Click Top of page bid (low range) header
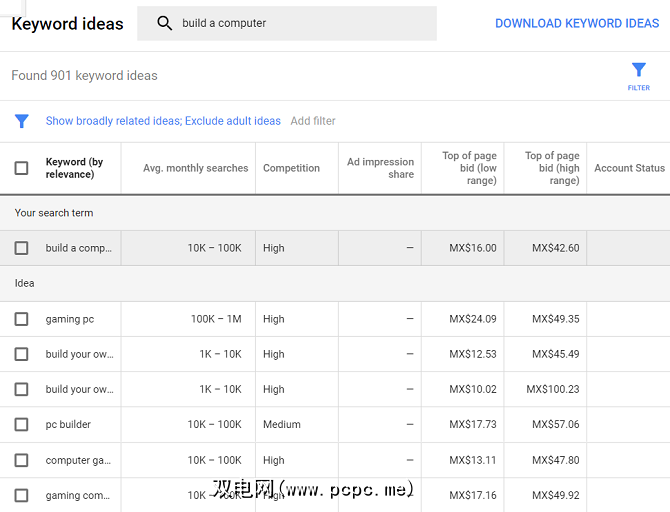Screen dimensions: 670x512 469,168
